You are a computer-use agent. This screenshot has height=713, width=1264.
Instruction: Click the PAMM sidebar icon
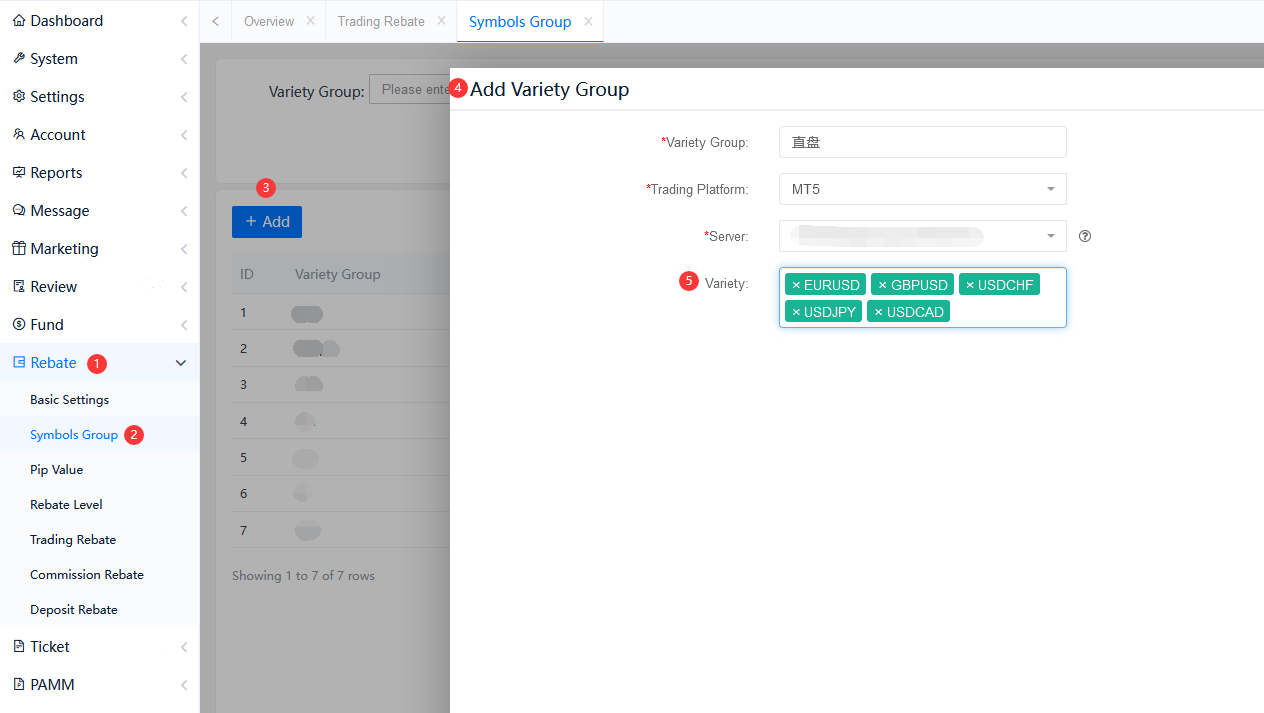click(19, 684)
